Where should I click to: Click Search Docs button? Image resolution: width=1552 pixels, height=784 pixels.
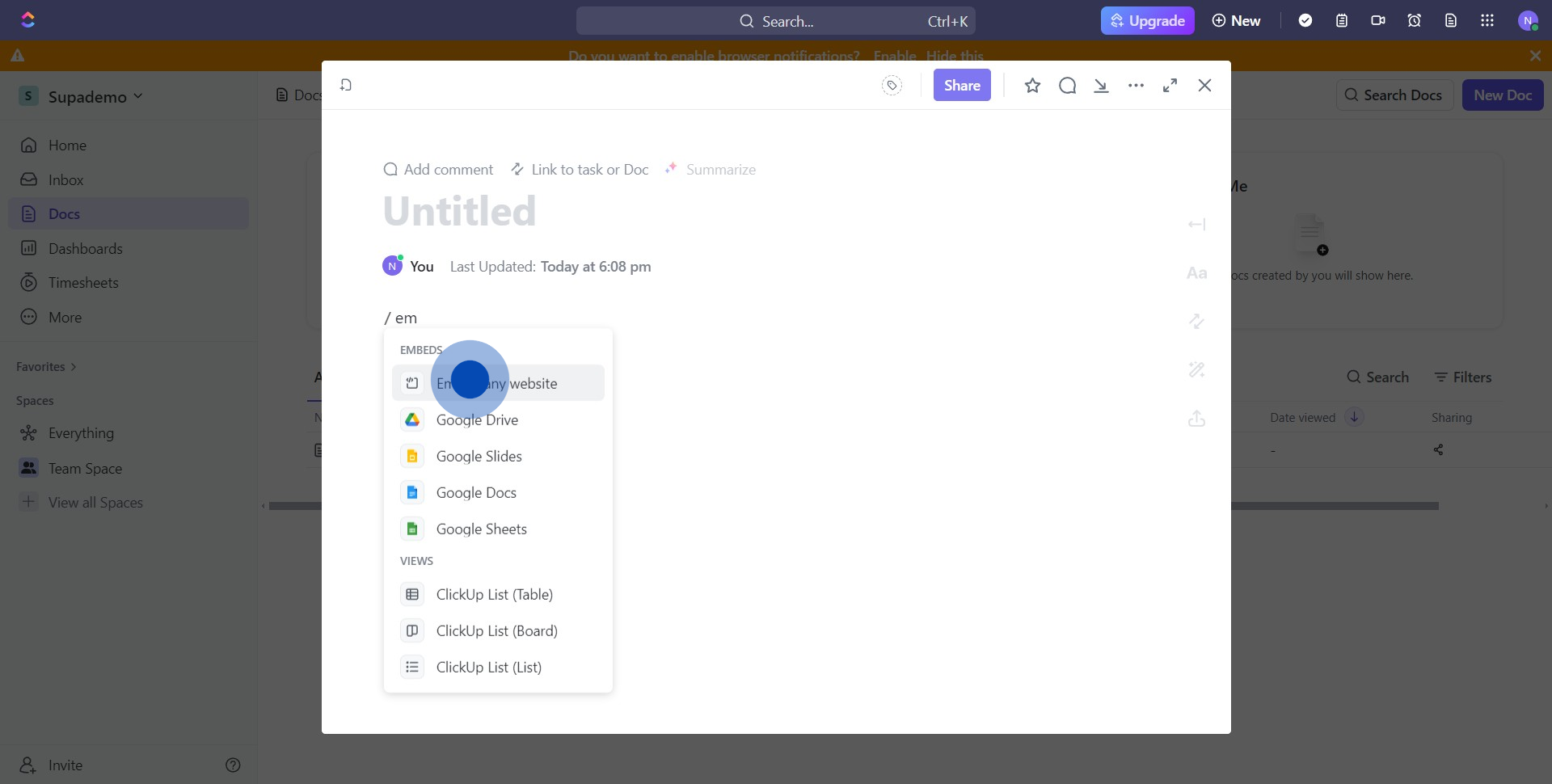click(x=1394, y=95)
